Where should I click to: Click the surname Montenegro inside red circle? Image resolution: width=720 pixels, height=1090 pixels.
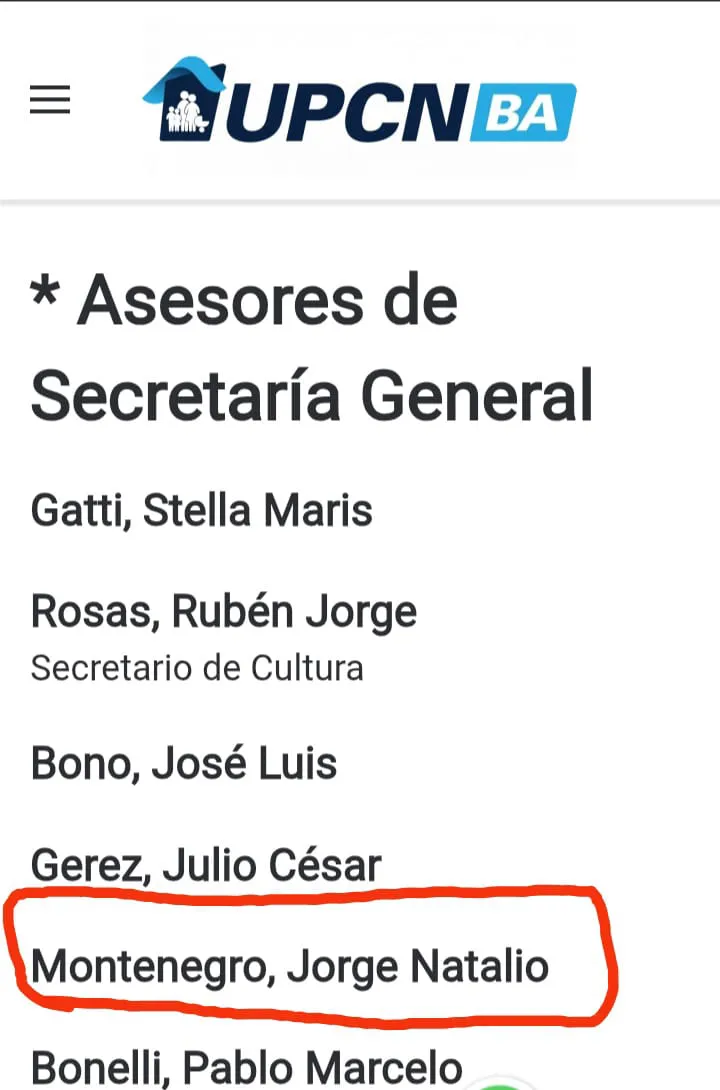150,967
